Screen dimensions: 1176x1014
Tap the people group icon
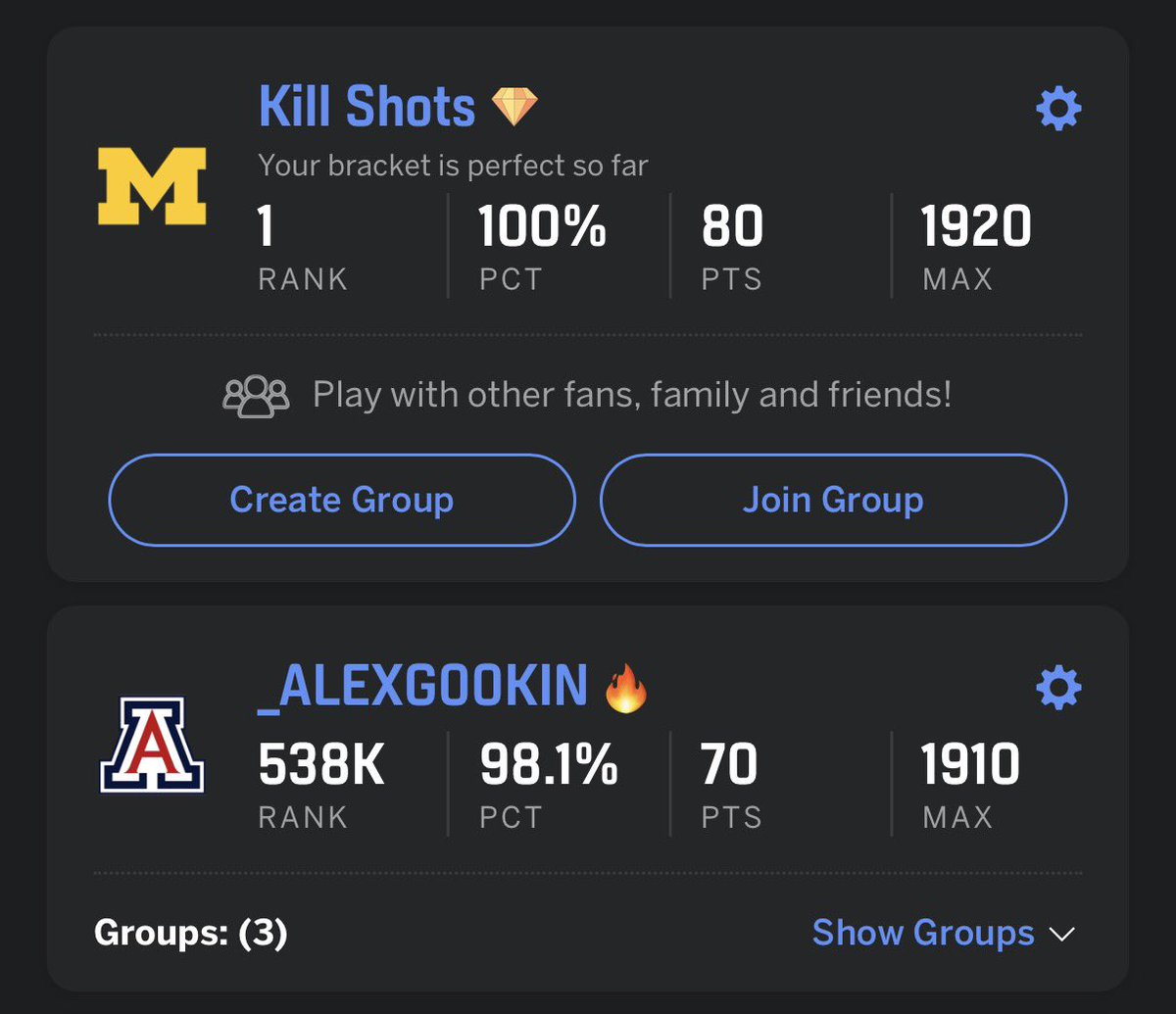pos(256,397)
